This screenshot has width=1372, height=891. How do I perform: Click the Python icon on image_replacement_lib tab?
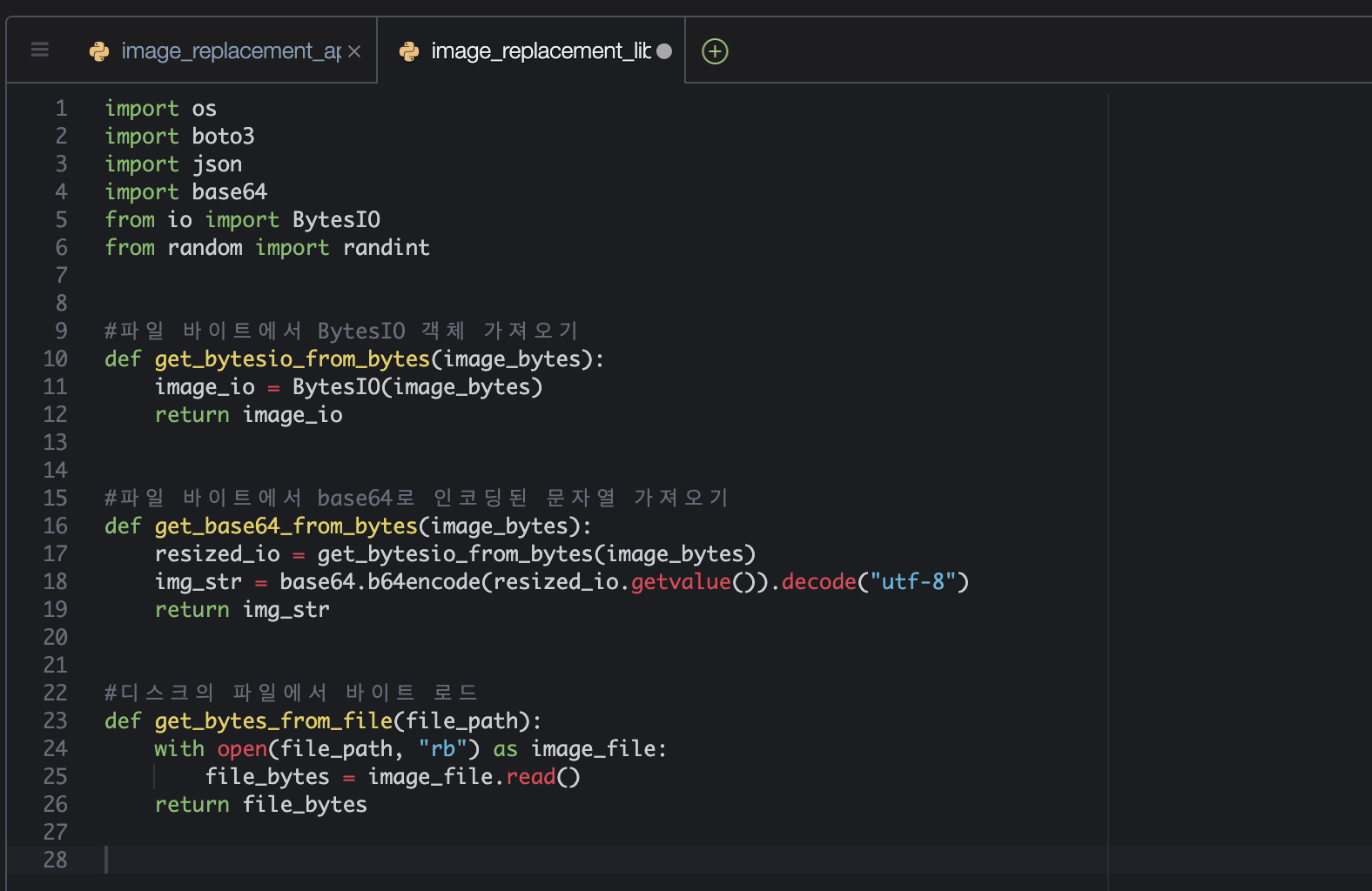click(x=409, y=51)
